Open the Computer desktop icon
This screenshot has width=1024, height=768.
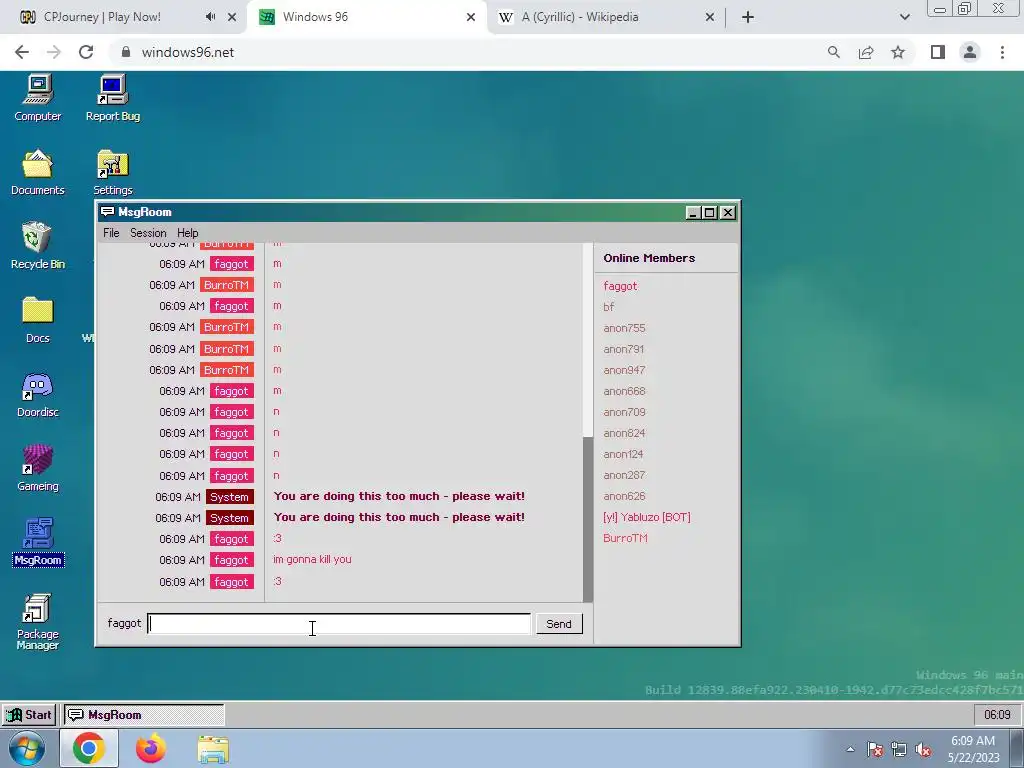click(x=37, y=98)
